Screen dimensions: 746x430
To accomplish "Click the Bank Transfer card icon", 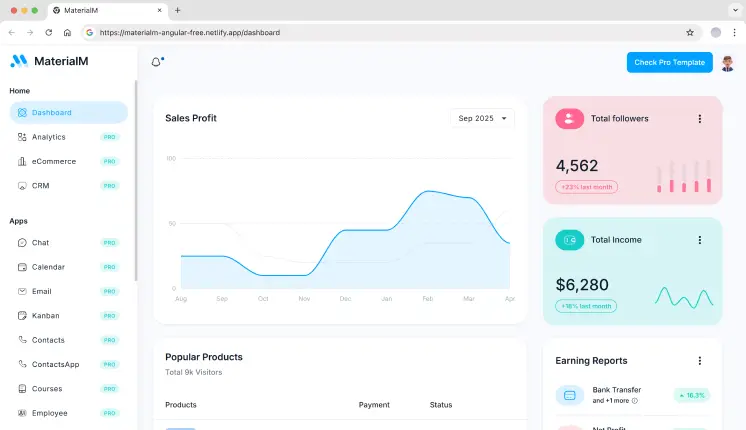I will pos(569,395).
